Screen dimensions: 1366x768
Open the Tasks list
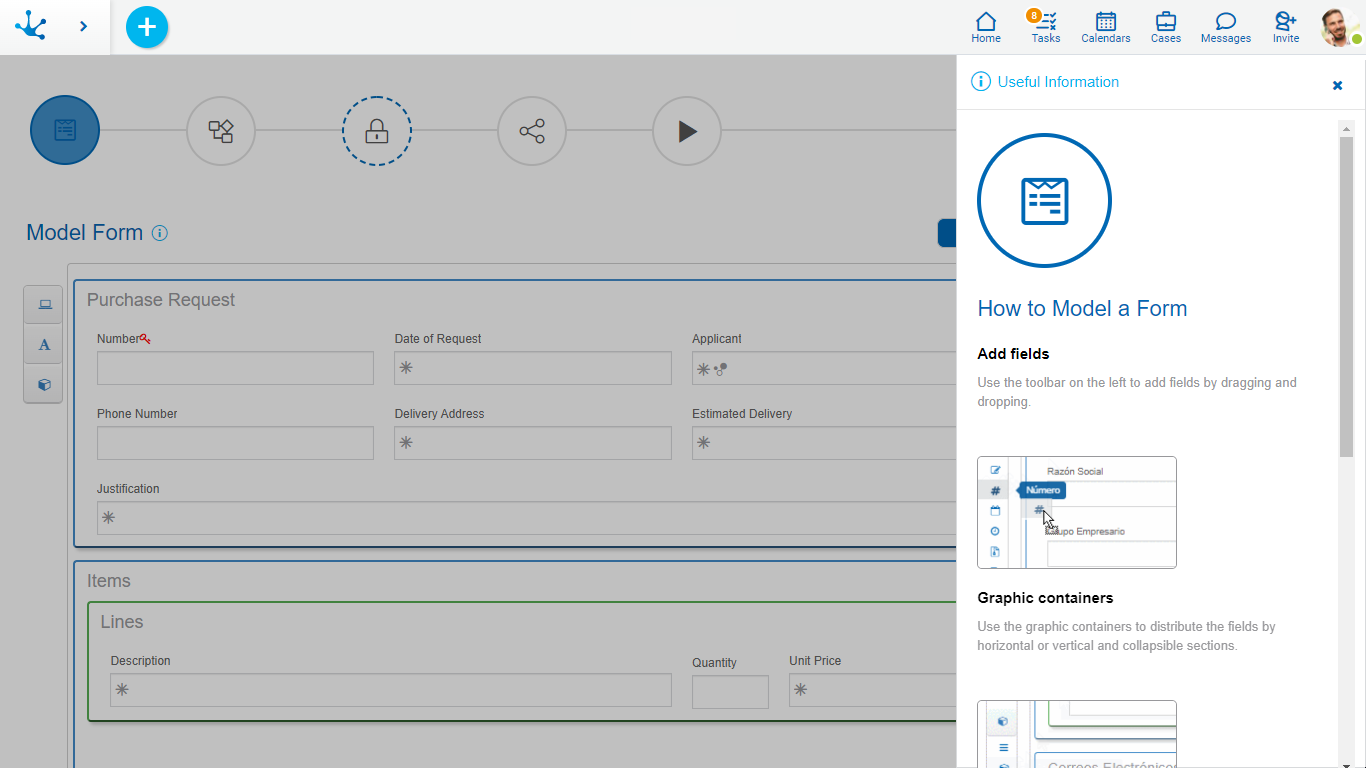1046,27
